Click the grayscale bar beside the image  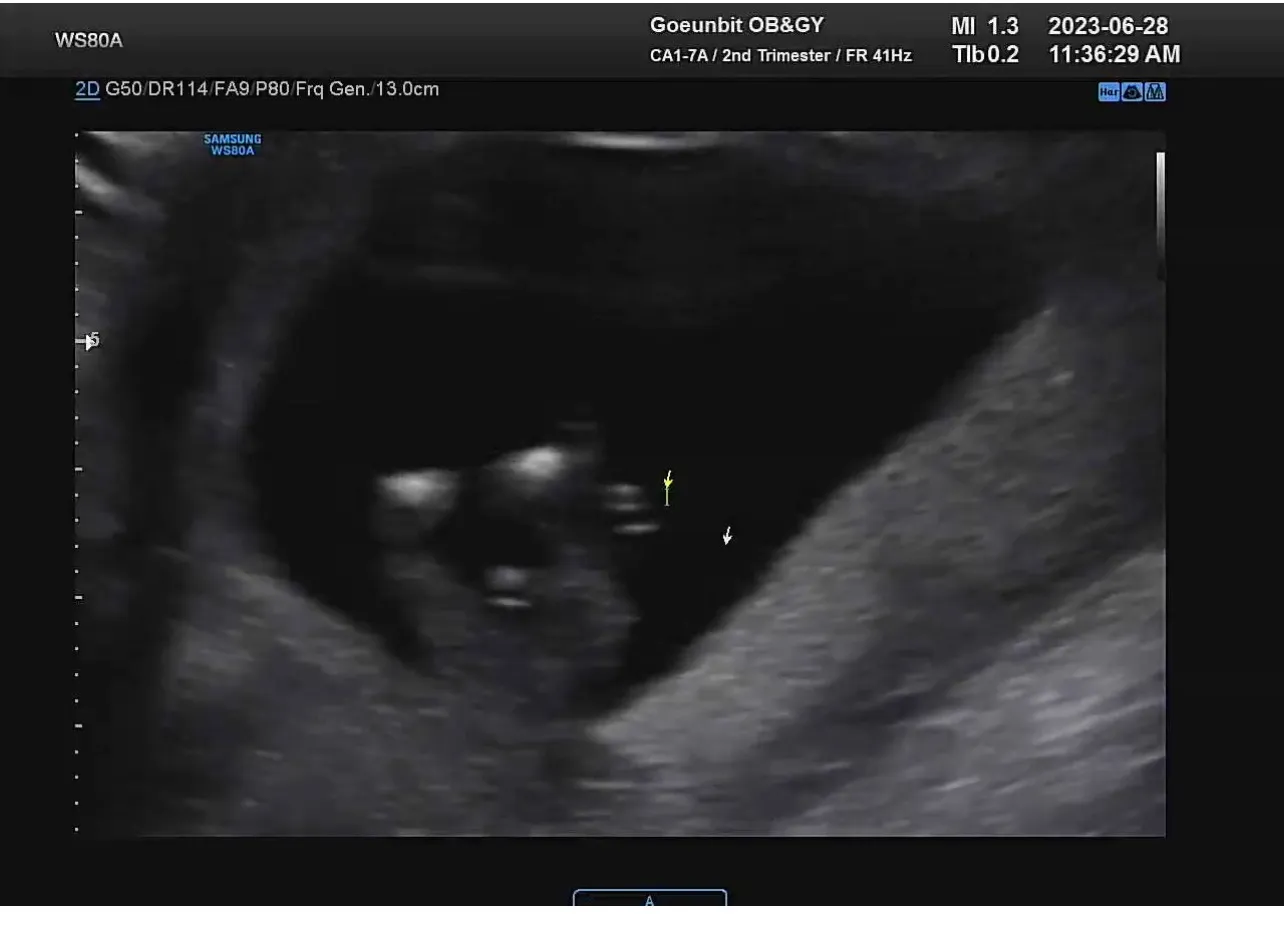(x=1160, y=215)
